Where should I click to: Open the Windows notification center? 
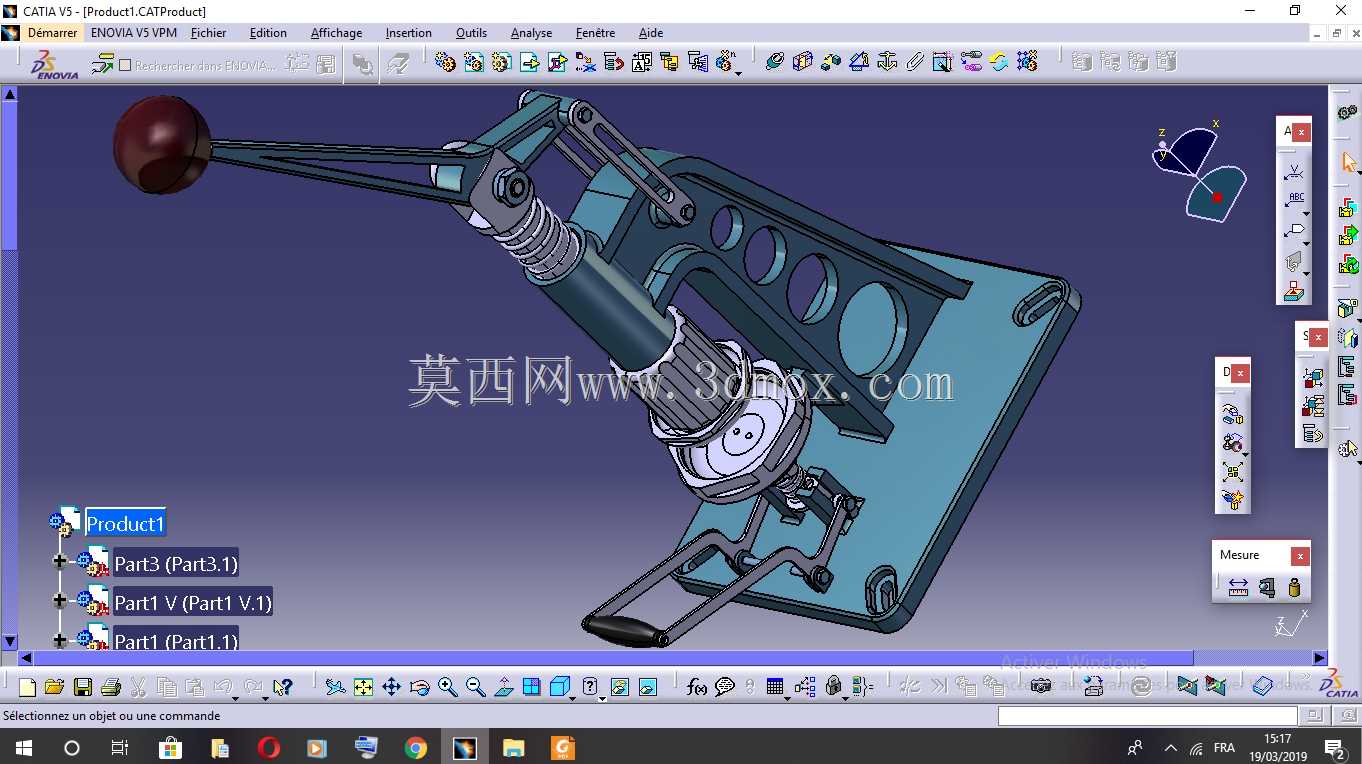point(1334,747)
